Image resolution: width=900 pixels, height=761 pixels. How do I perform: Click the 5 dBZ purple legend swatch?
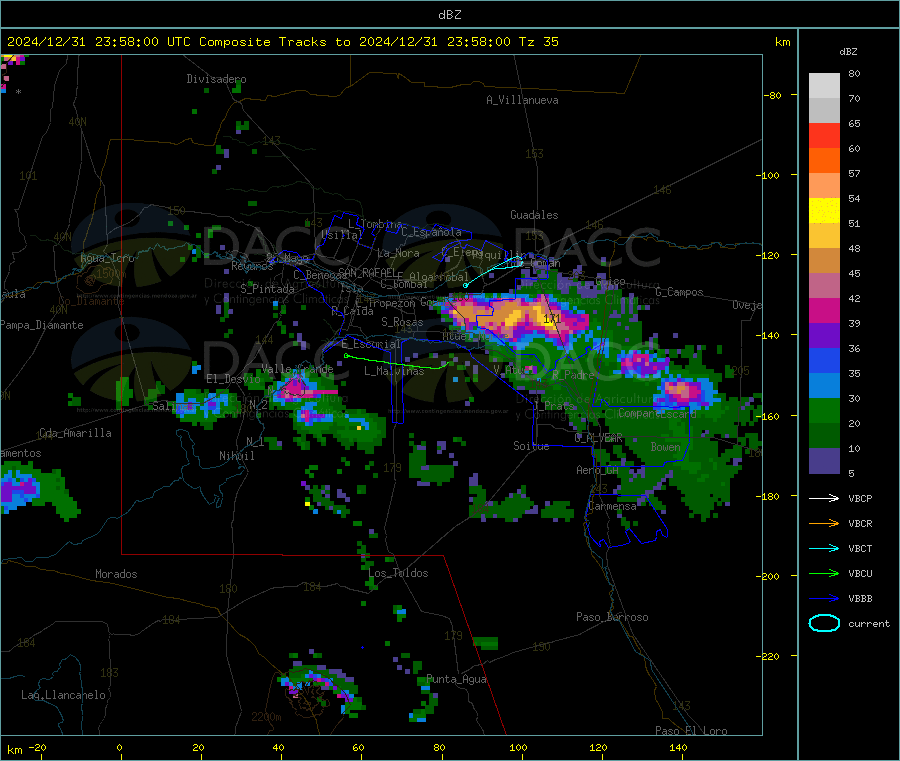click(x=824, y=461)
